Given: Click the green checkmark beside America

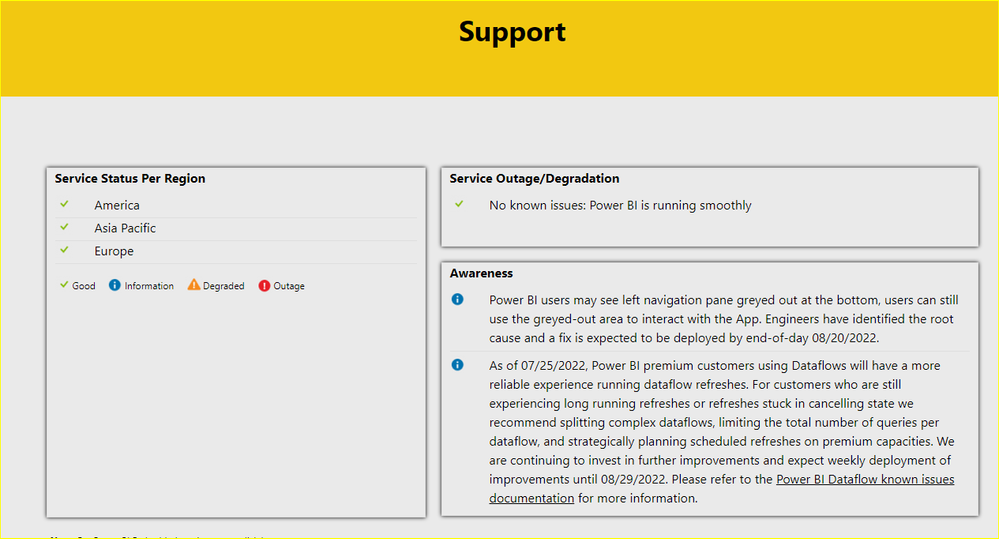Looking at the screenshot, I should (64, 204).
